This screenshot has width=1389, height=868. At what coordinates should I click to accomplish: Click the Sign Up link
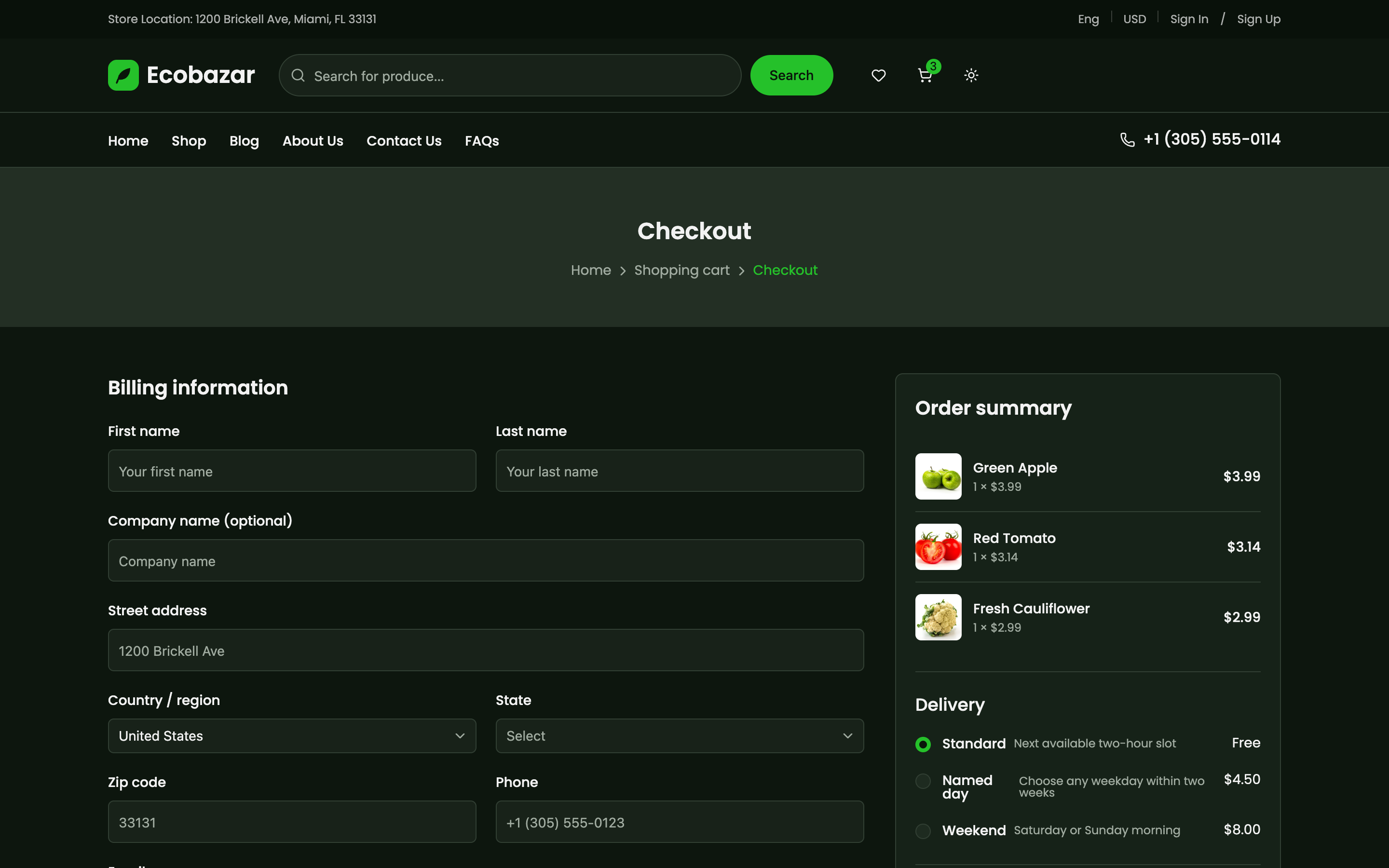[x=1258, y=19]
